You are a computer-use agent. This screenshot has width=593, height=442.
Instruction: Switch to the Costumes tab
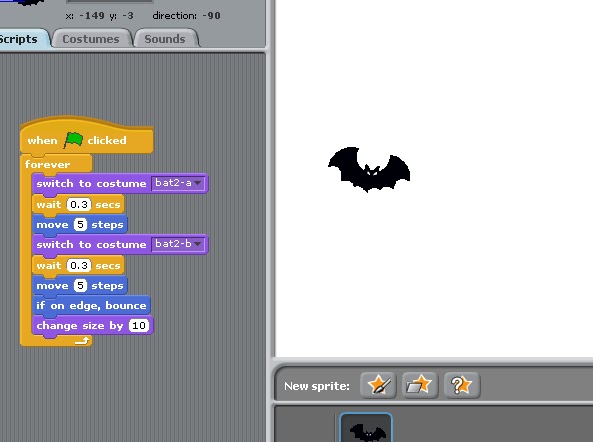pos(91,39)
